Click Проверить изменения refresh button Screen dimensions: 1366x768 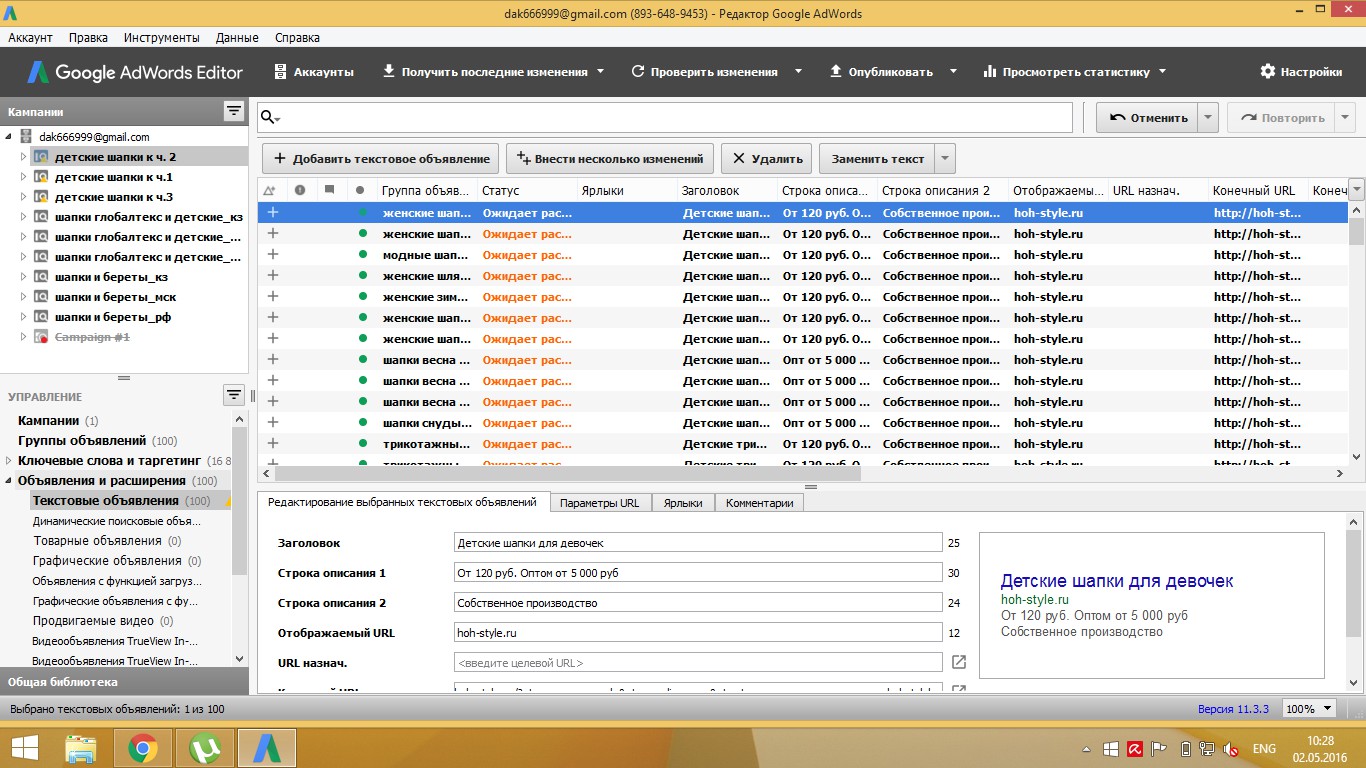coord(704,72)
